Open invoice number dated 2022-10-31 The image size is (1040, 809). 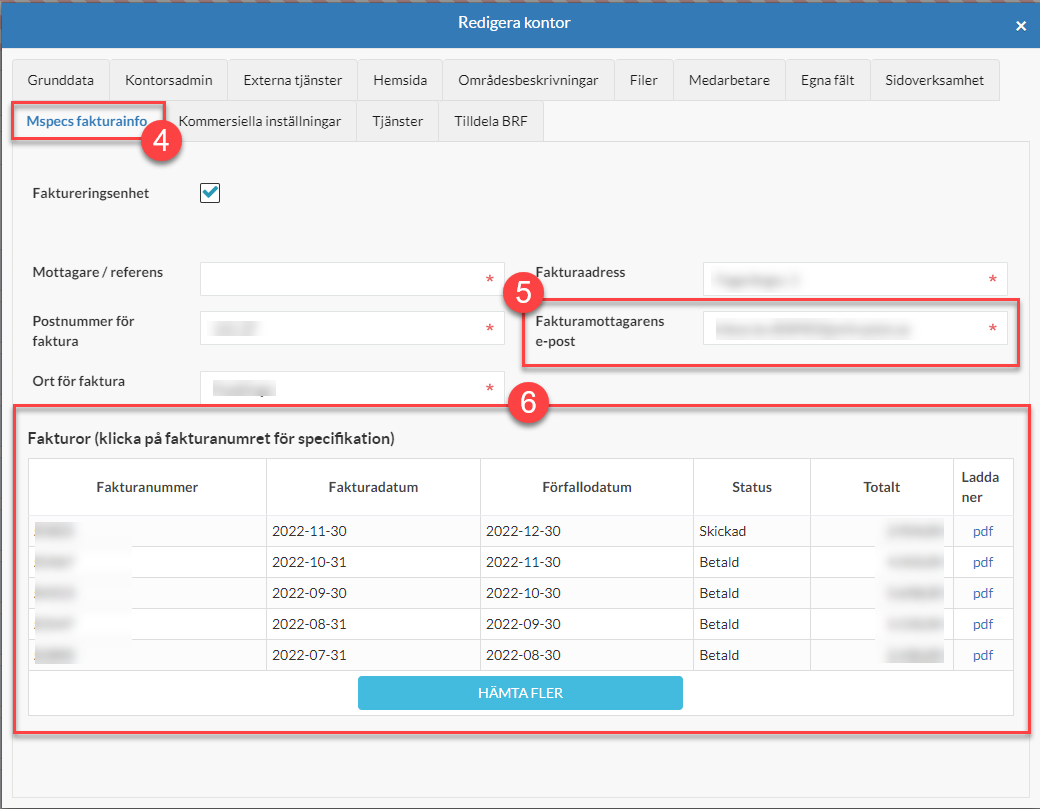point(54,562)
